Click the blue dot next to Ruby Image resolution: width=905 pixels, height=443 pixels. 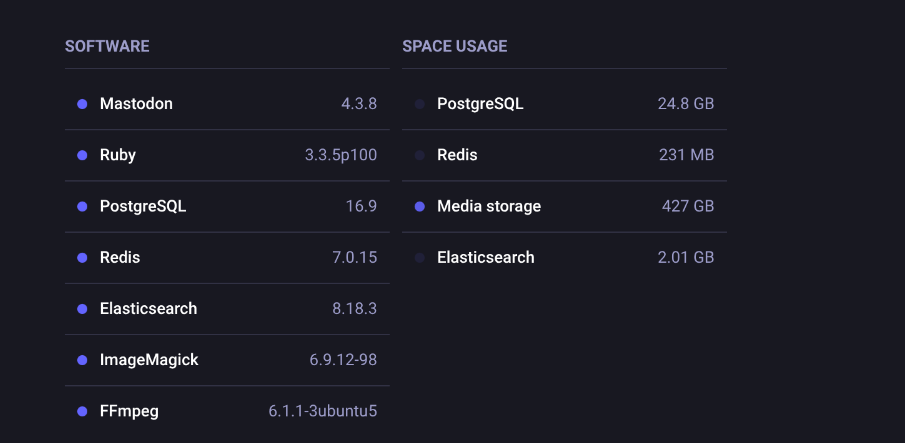(82, 155)
